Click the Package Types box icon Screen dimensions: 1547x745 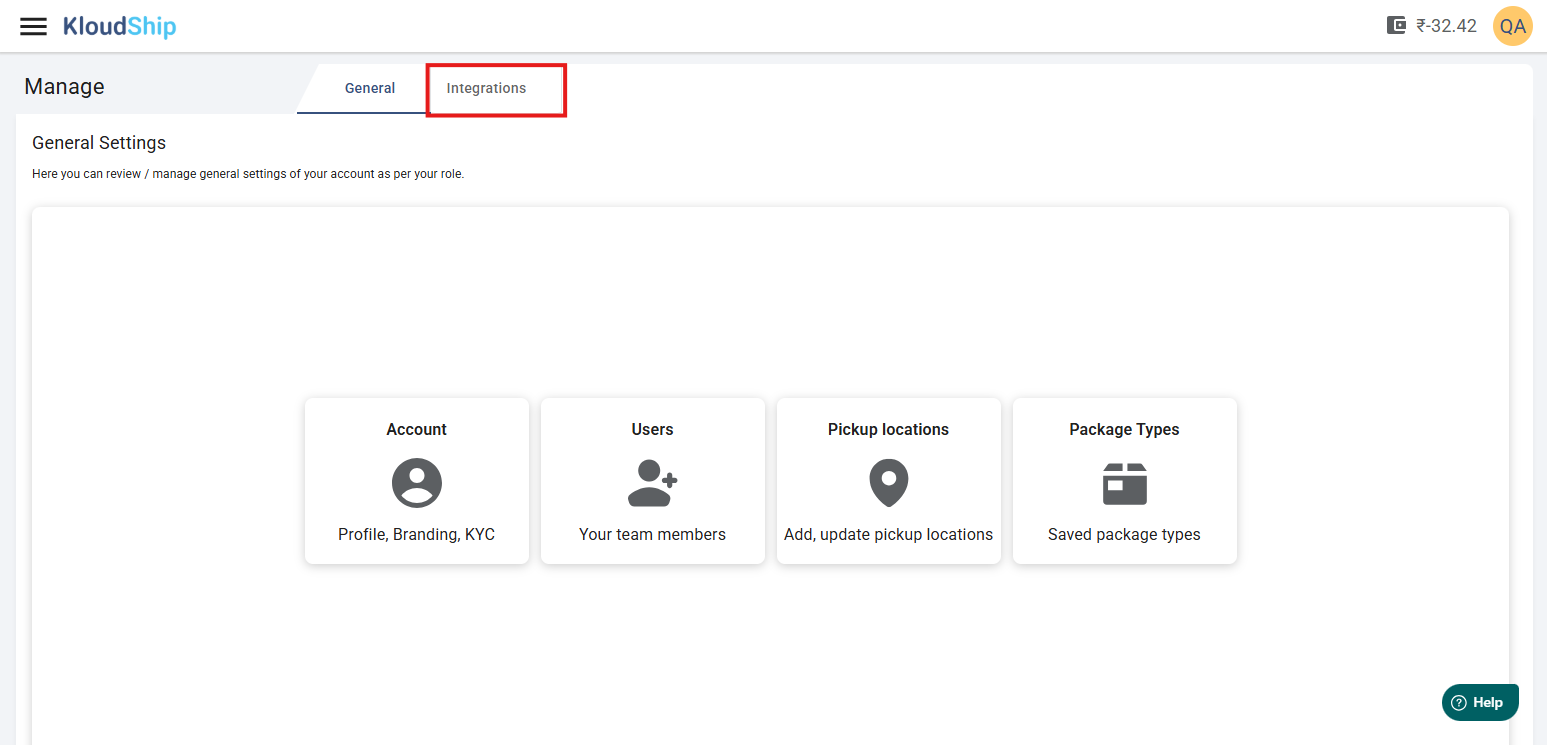[1124, 483]
